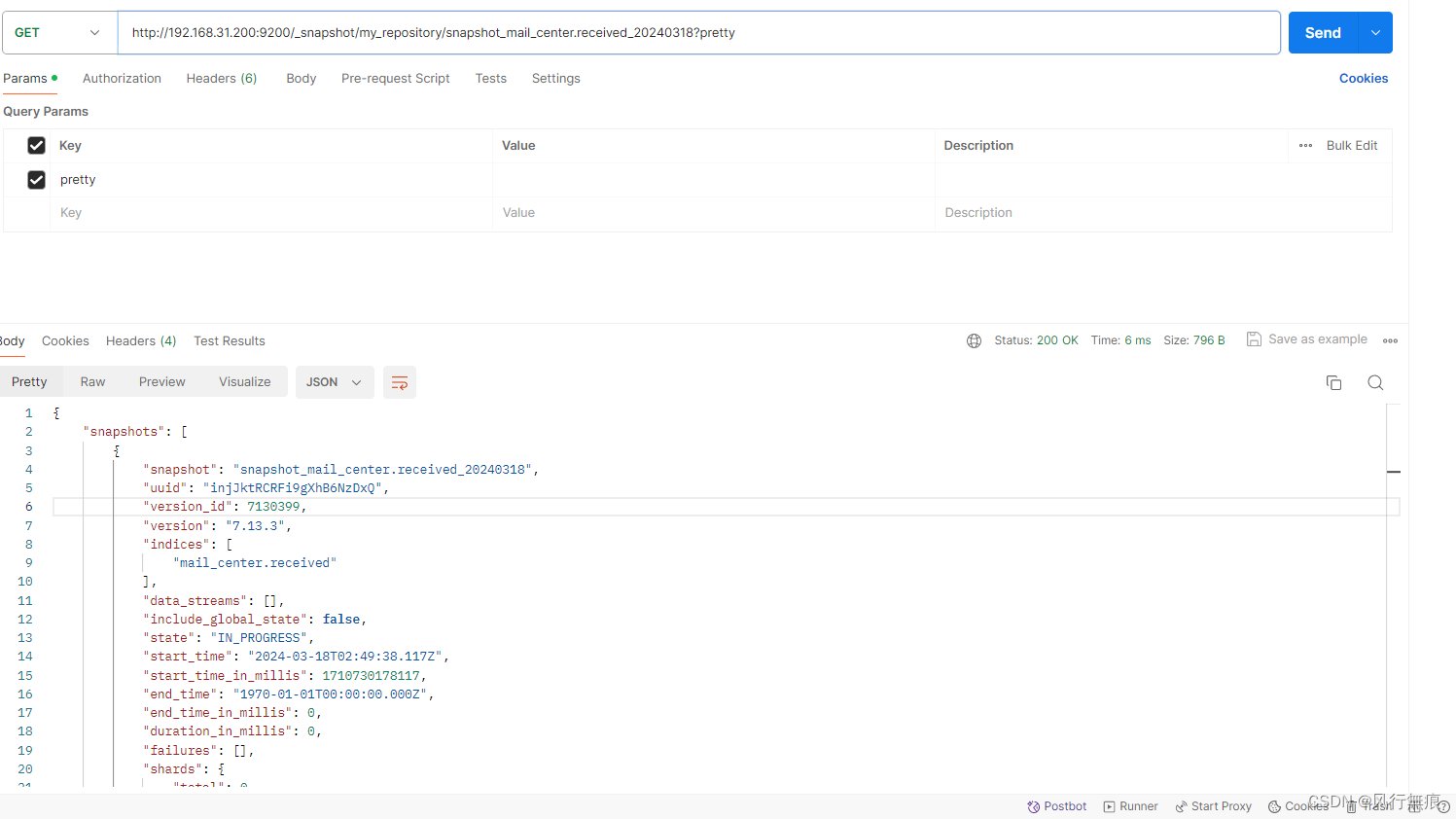The image size is (1456, 819).
Task: Open the Trash from status bar
Action: pyautogui.click(x=1372, y=806)
